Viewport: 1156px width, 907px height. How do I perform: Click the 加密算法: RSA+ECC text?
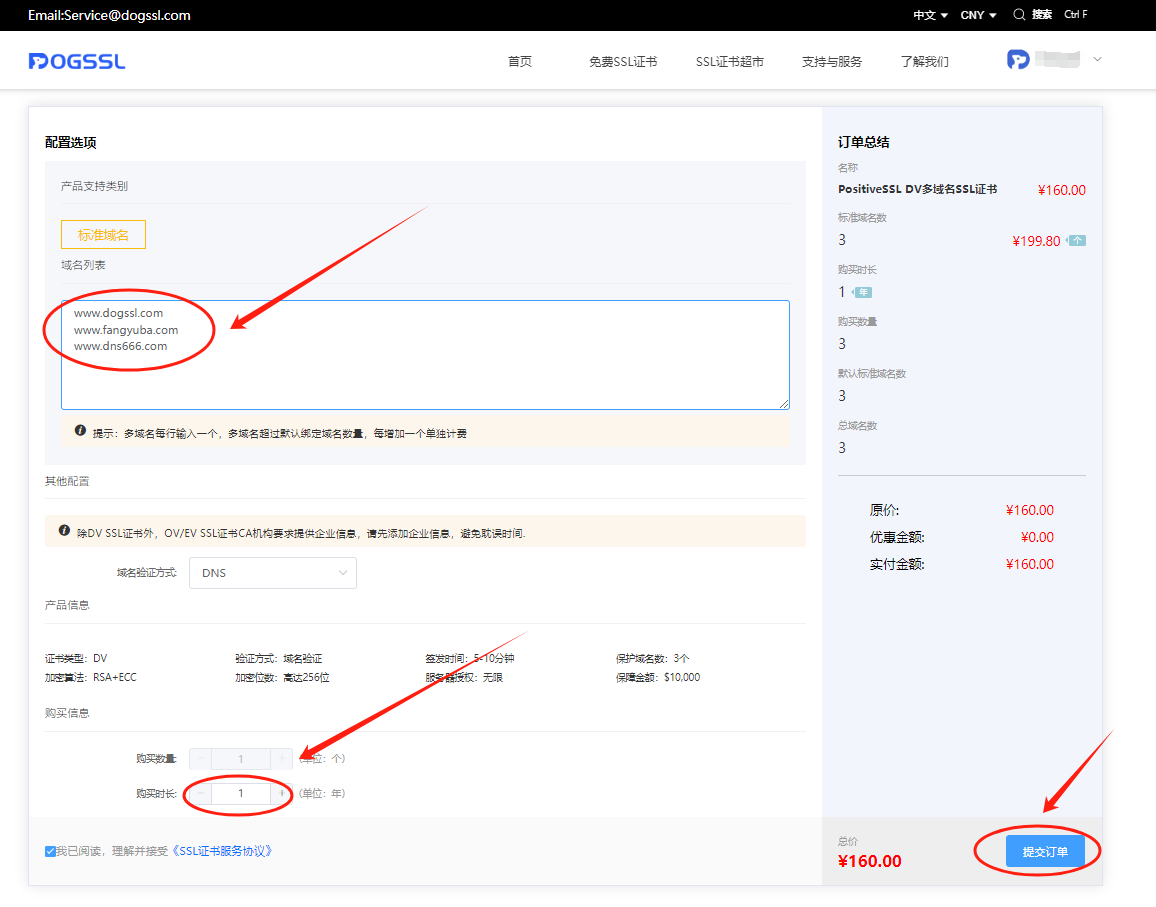click(91, 678)
